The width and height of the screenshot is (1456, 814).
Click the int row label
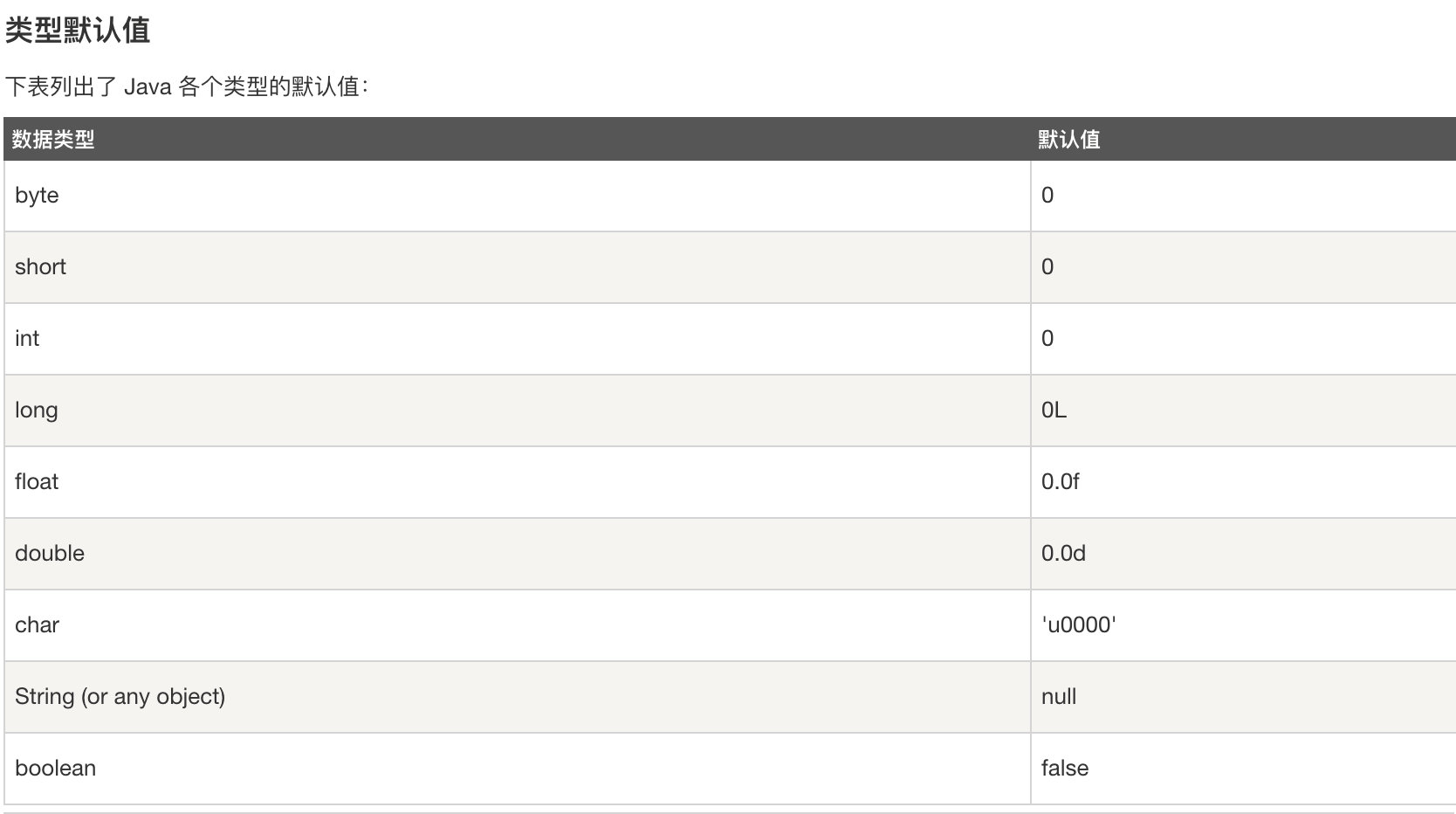tap(27, 339)
